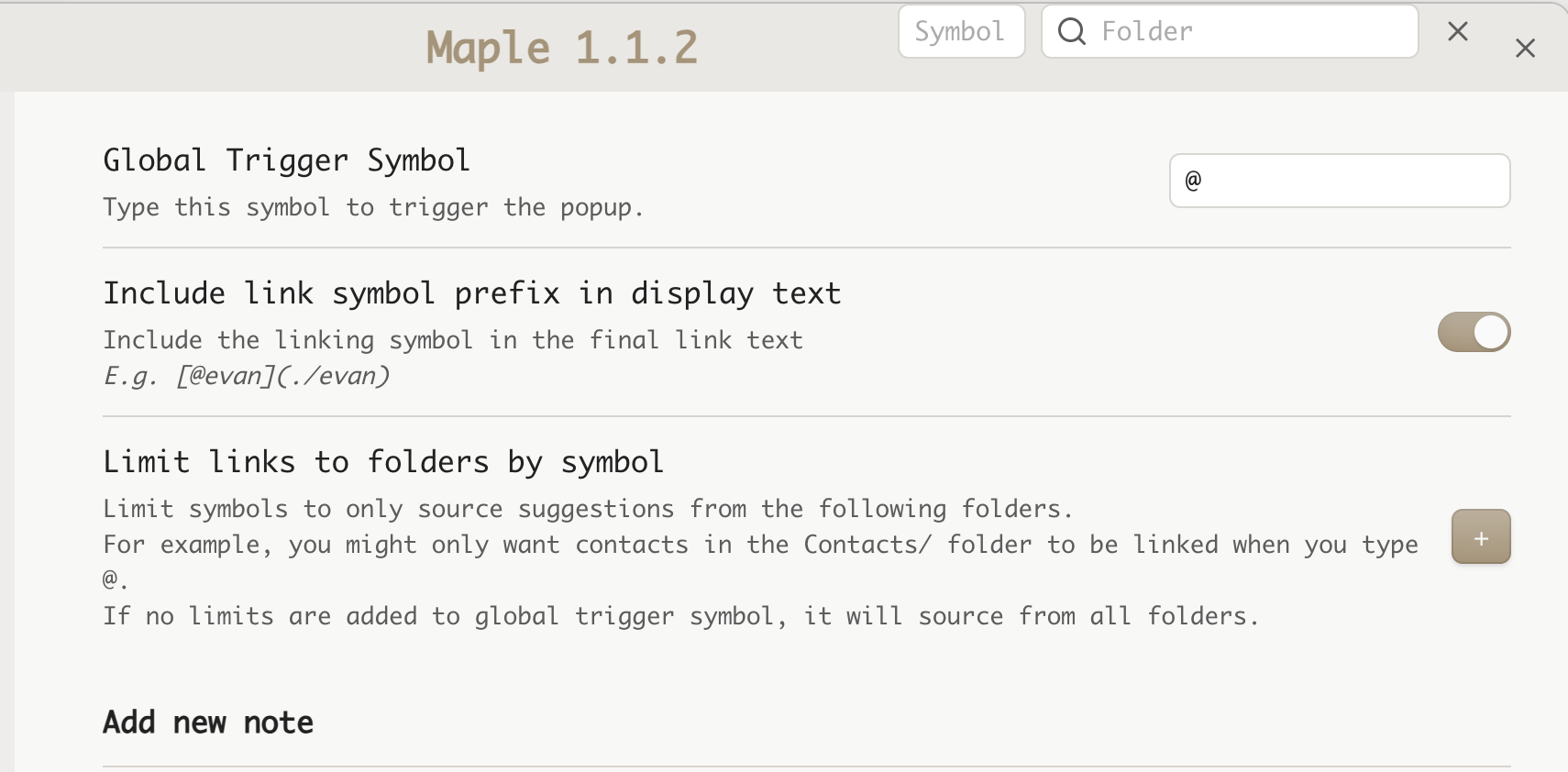Image resolution: width=1568 pixels, height=772 pixels.
Task: Click the Limit links to folders heading
Action: click(382, 462)
